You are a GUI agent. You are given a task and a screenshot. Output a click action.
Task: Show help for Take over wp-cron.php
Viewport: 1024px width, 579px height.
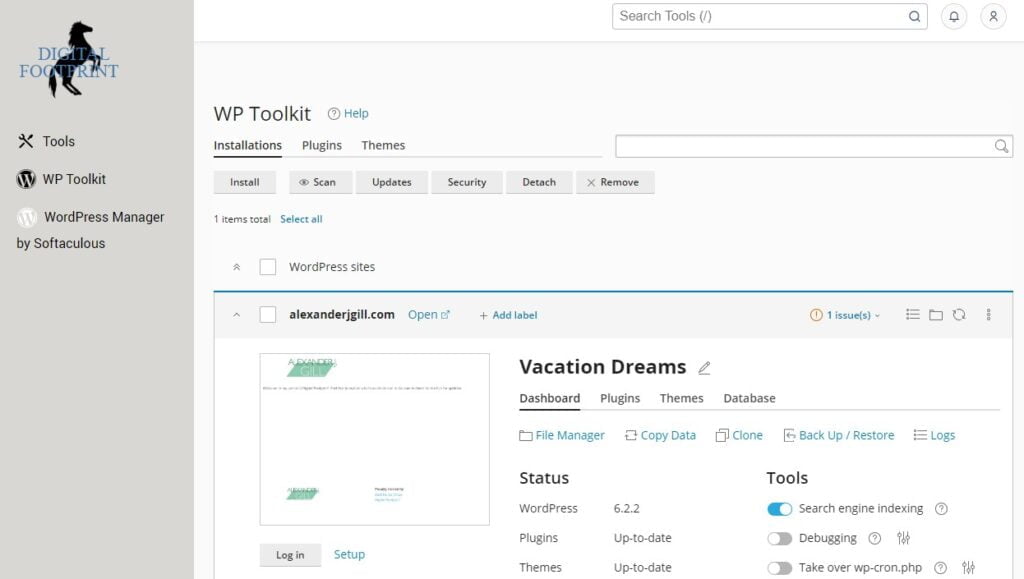940,568
